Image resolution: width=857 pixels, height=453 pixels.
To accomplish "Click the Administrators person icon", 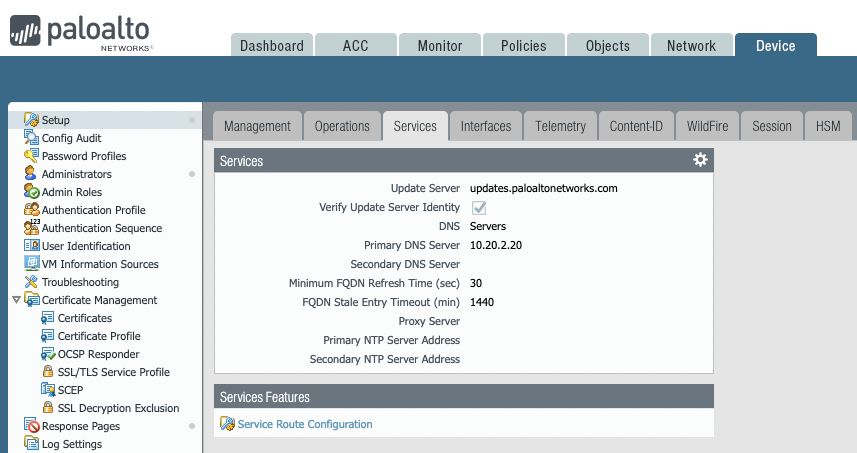I will click(x=31, y=174).
